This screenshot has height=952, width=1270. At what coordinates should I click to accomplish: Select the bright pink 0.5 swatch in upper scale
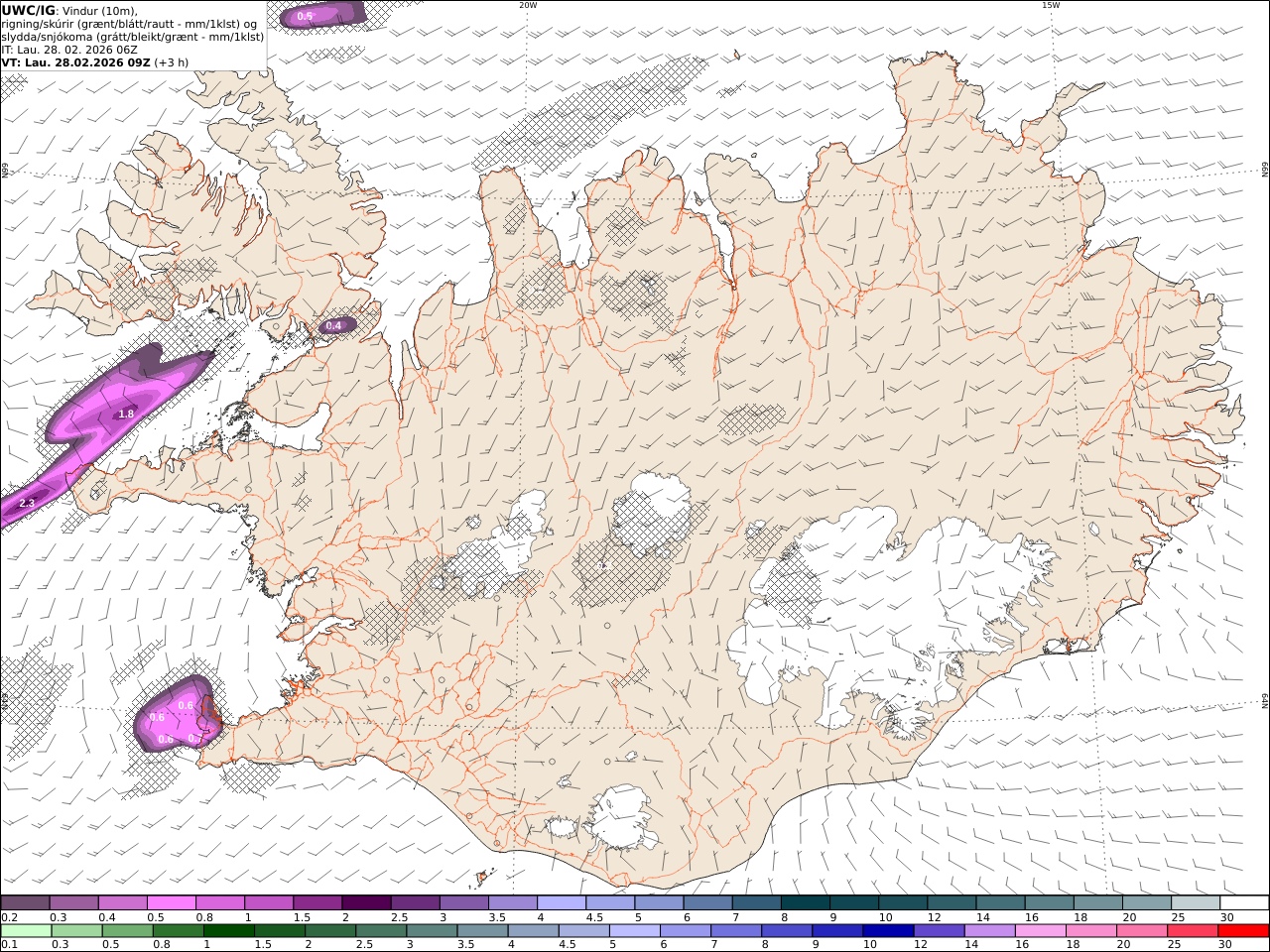[x=172, y=903]
